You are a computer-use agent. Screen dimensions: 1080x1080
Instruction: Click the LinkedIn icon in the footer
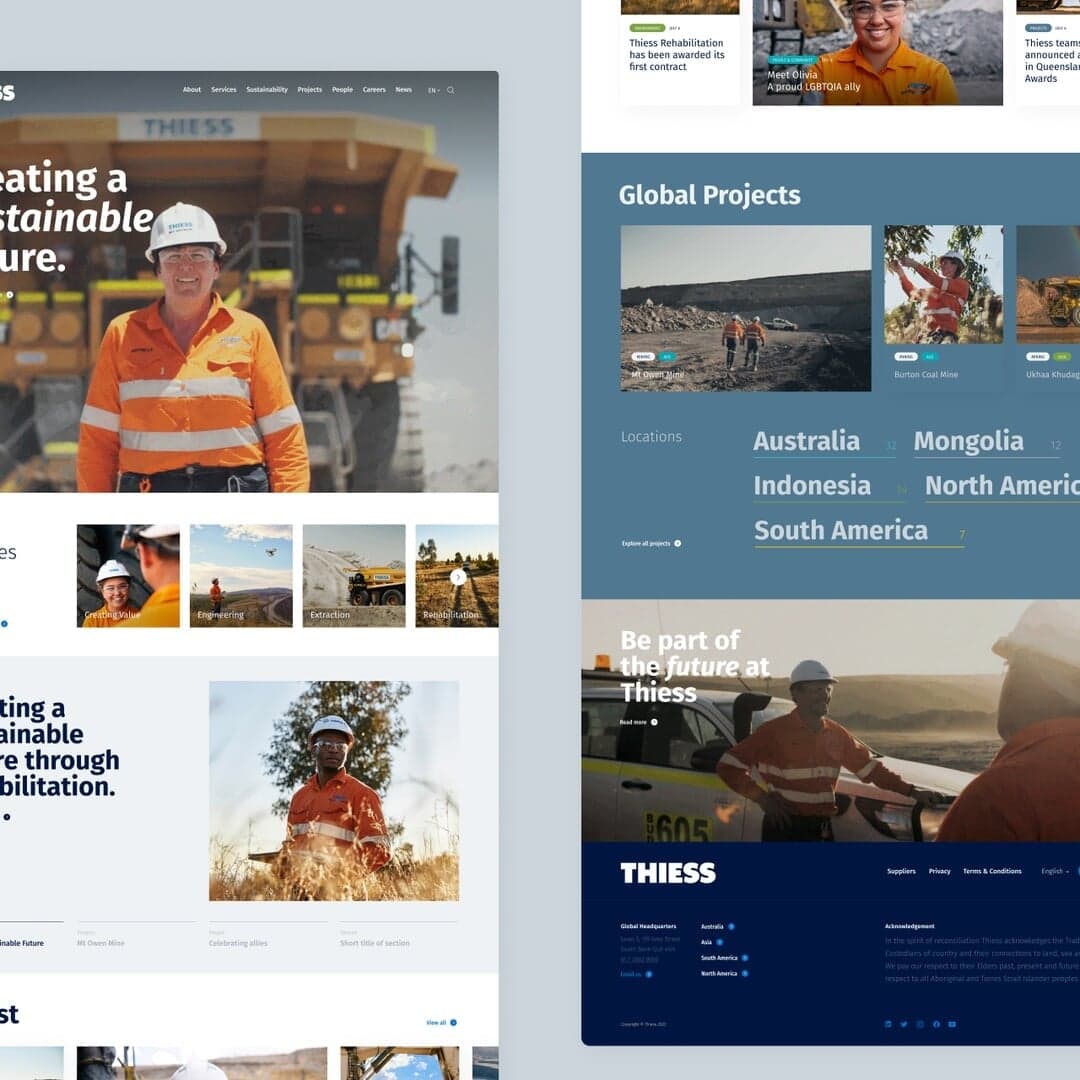click(887, 1024)
